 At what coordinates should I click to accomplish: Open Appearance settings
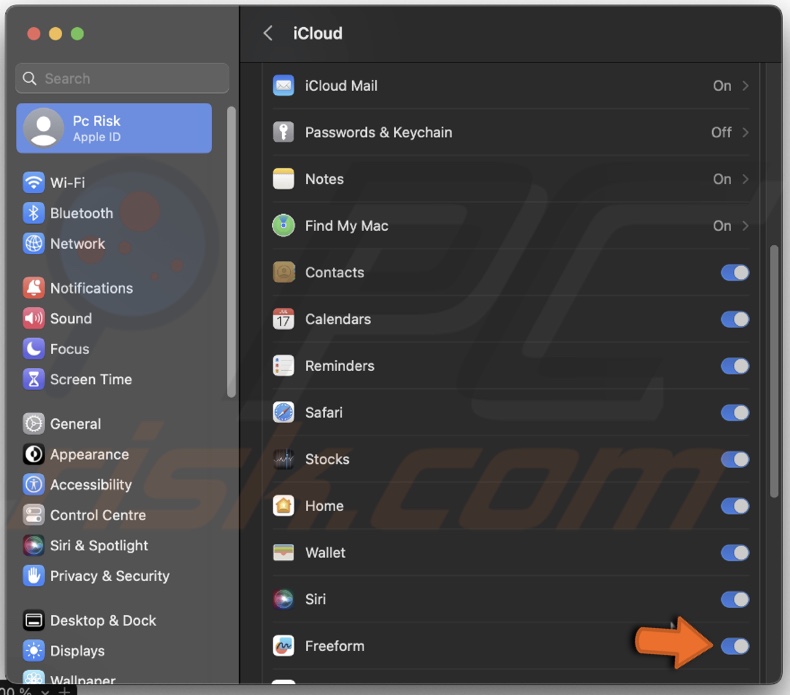point(90,454)
